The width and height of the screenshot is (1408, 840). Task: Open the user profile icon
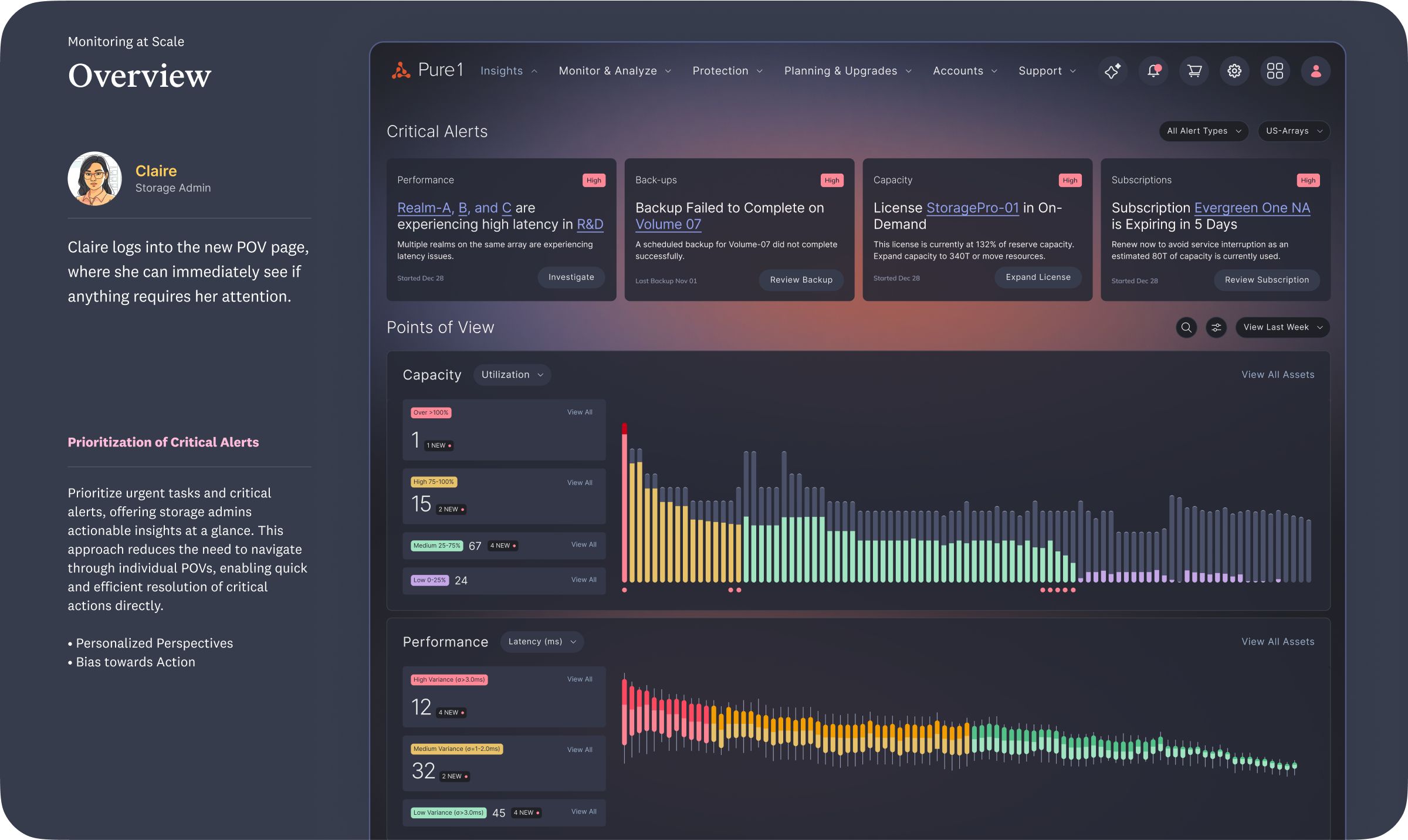pos(1315,71)
